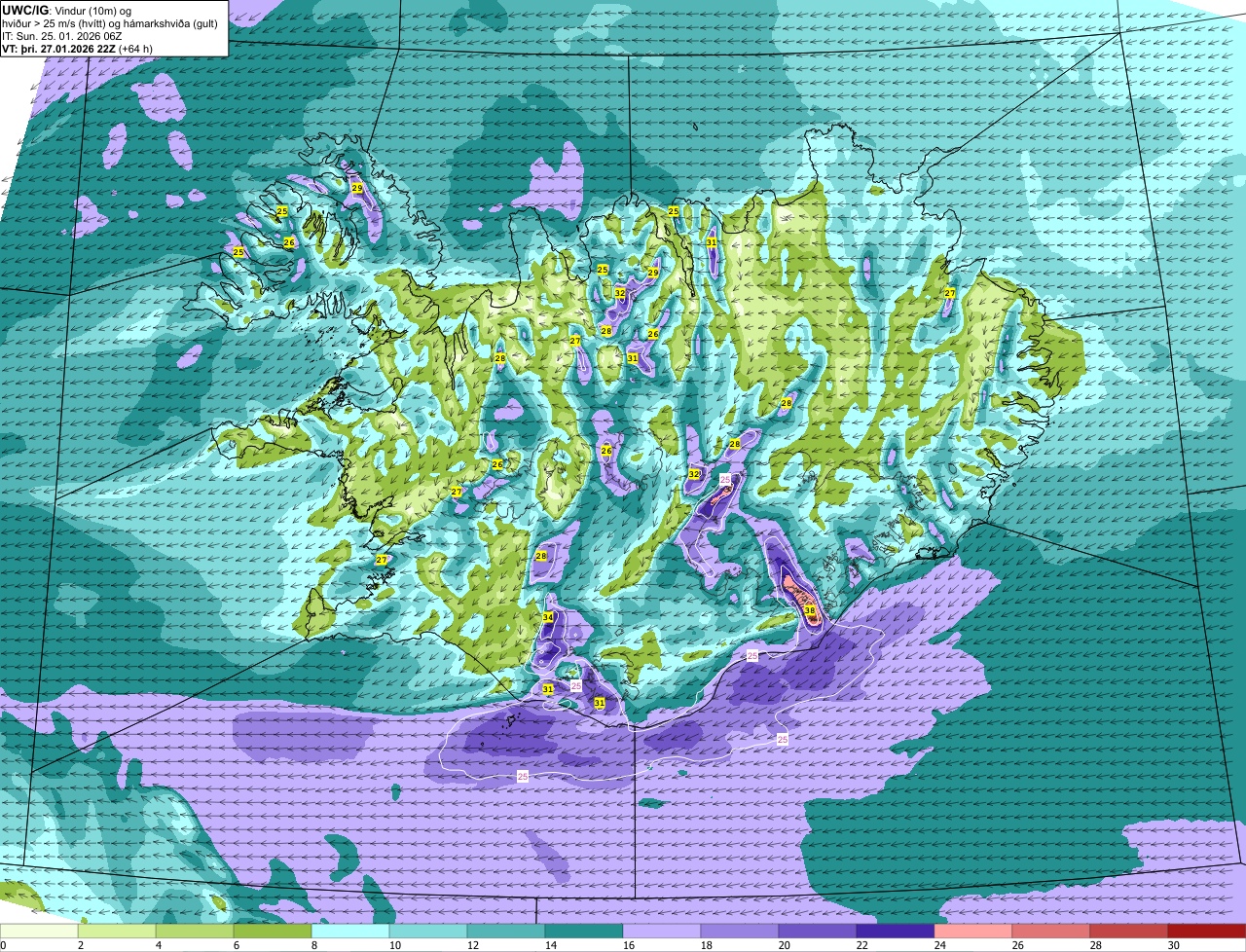Click the 0–2 m/s legend color swatch
This screenshot has height=952, width=1246.
point(39,932)
